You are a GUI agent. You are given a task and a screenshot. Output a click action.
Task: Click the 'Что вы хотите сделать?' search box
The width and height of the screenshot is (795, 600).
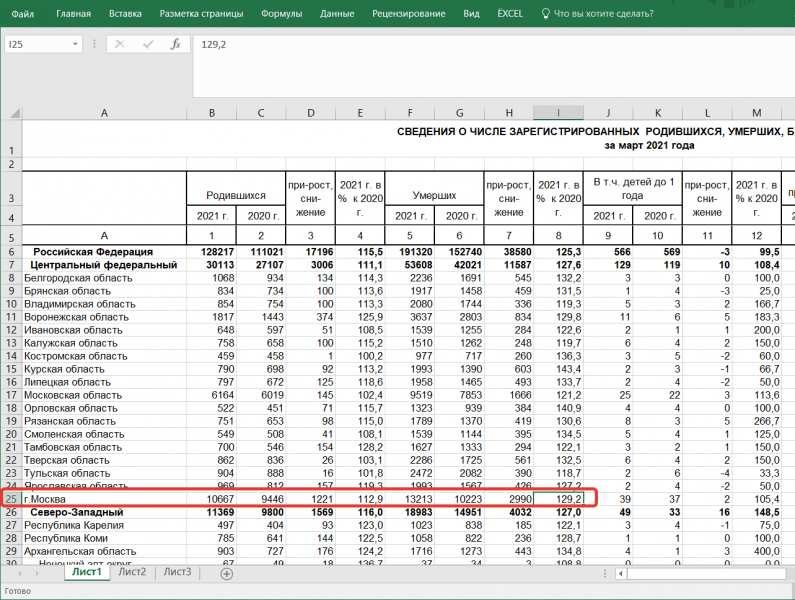(603, 14)
